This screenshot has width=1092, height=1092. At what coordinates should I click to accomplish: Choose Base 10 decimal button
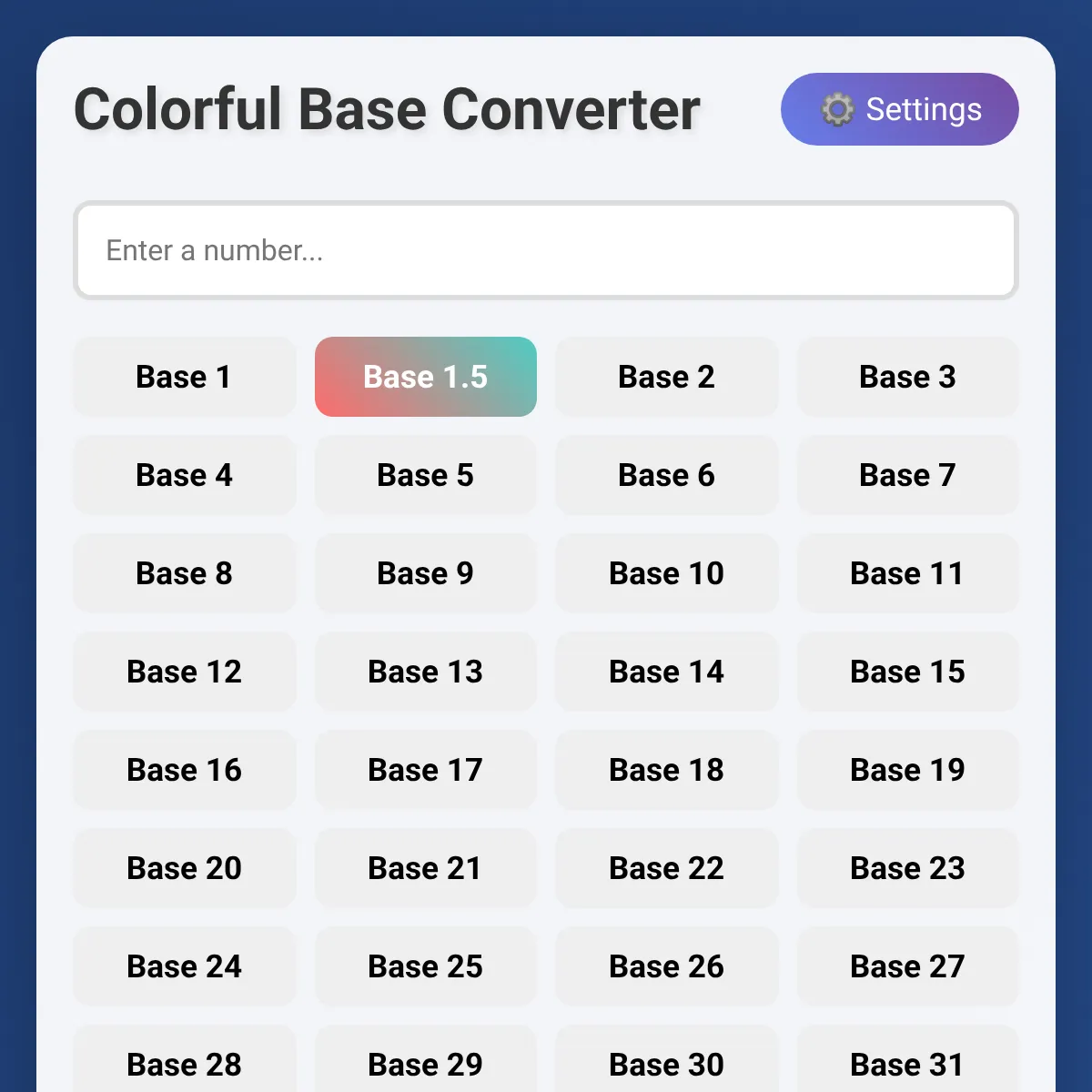667,573
